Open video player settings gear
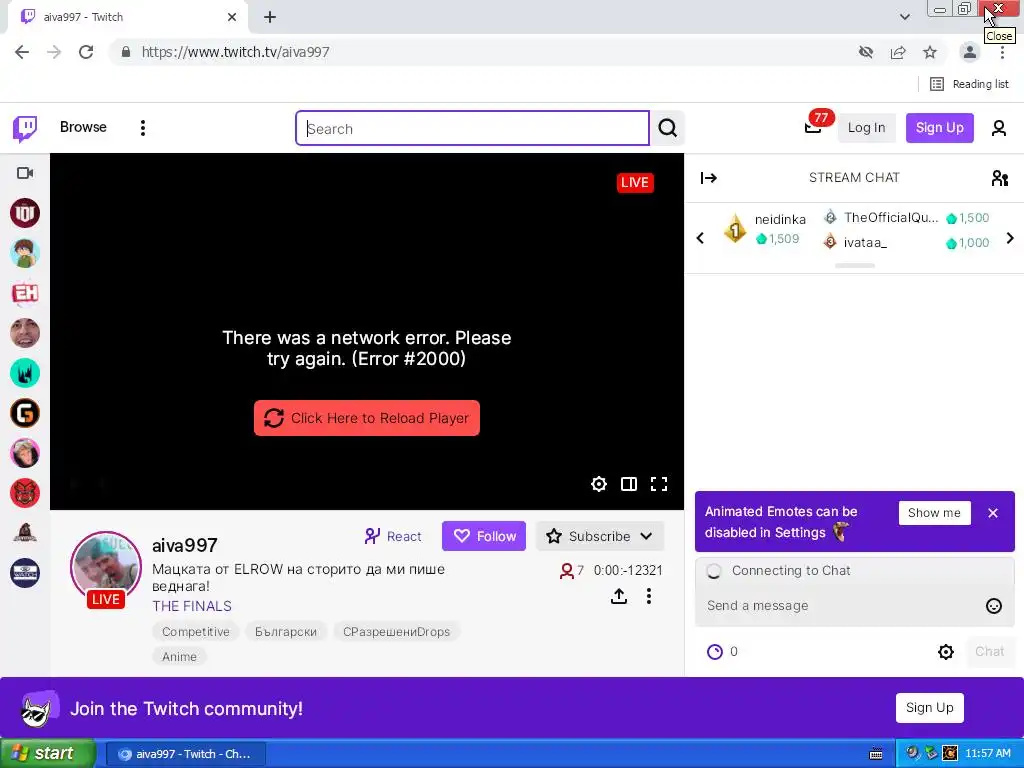1024x768 pixels. pyautogui.click(x=599, y=484)
